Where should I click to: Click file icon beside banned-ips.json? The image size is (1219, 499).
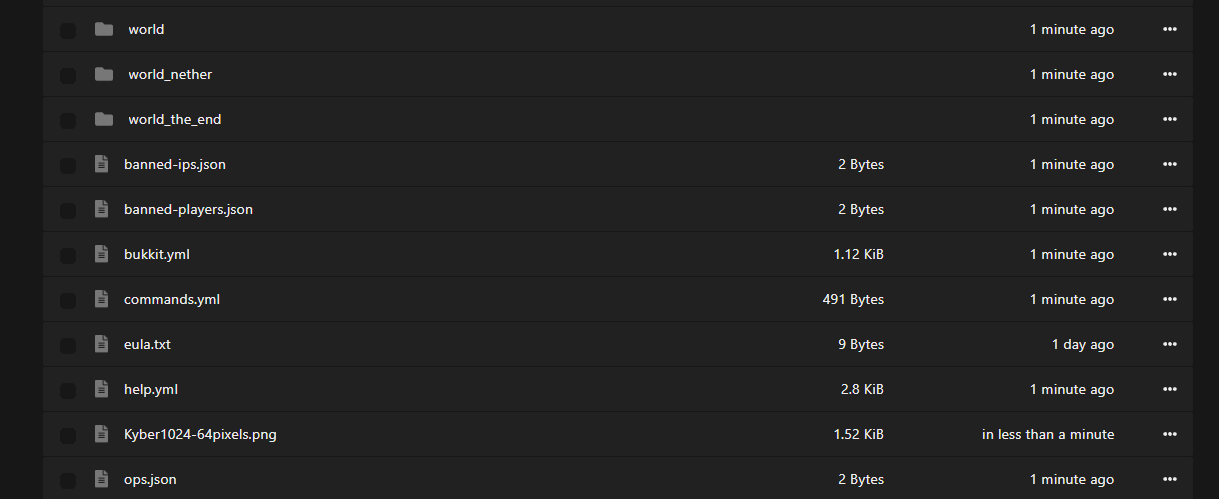coord(101,164)
